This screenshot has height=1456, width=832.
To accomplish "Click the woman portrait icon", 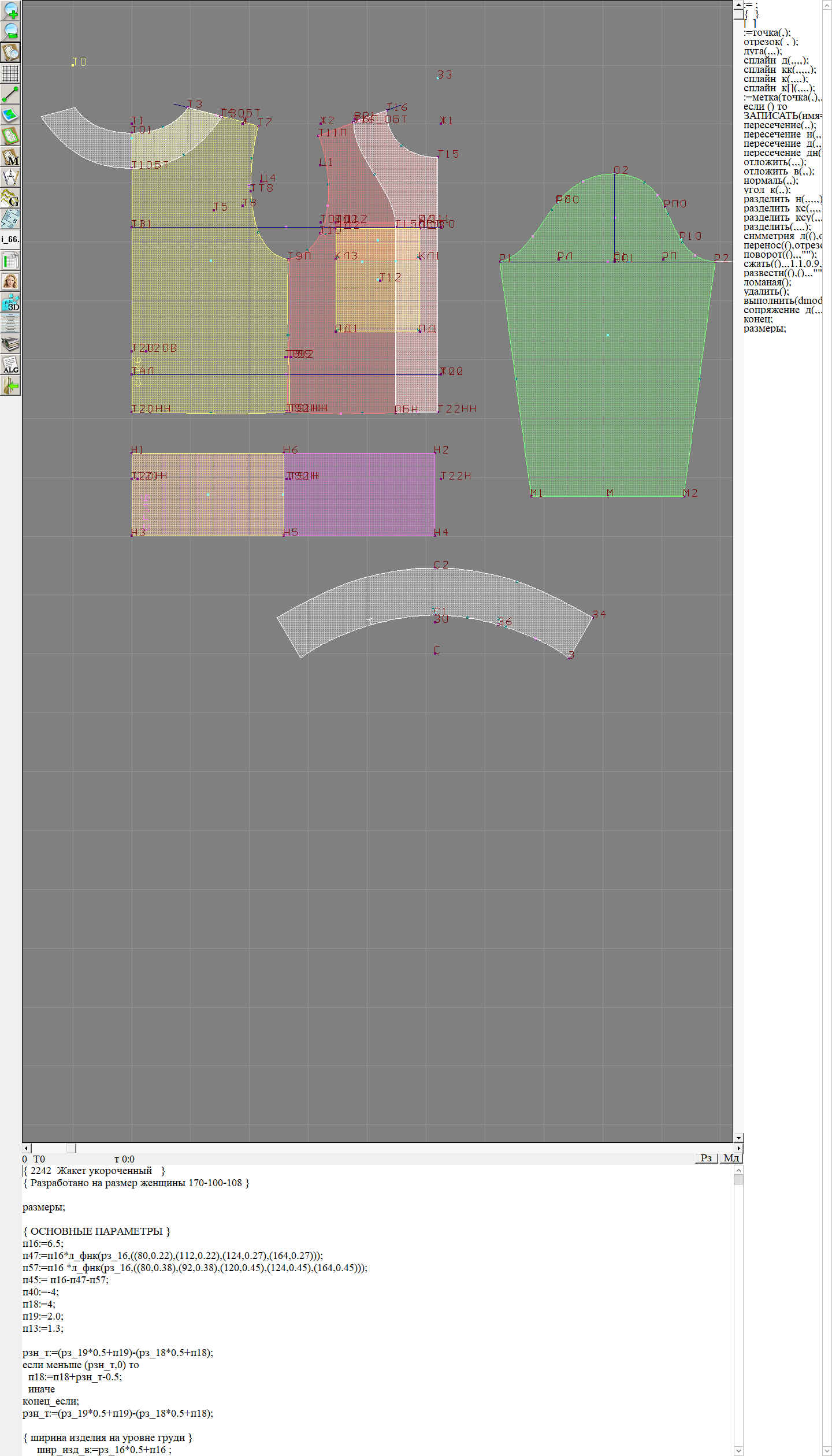I will pyautogui.click(x=10, y=281).
